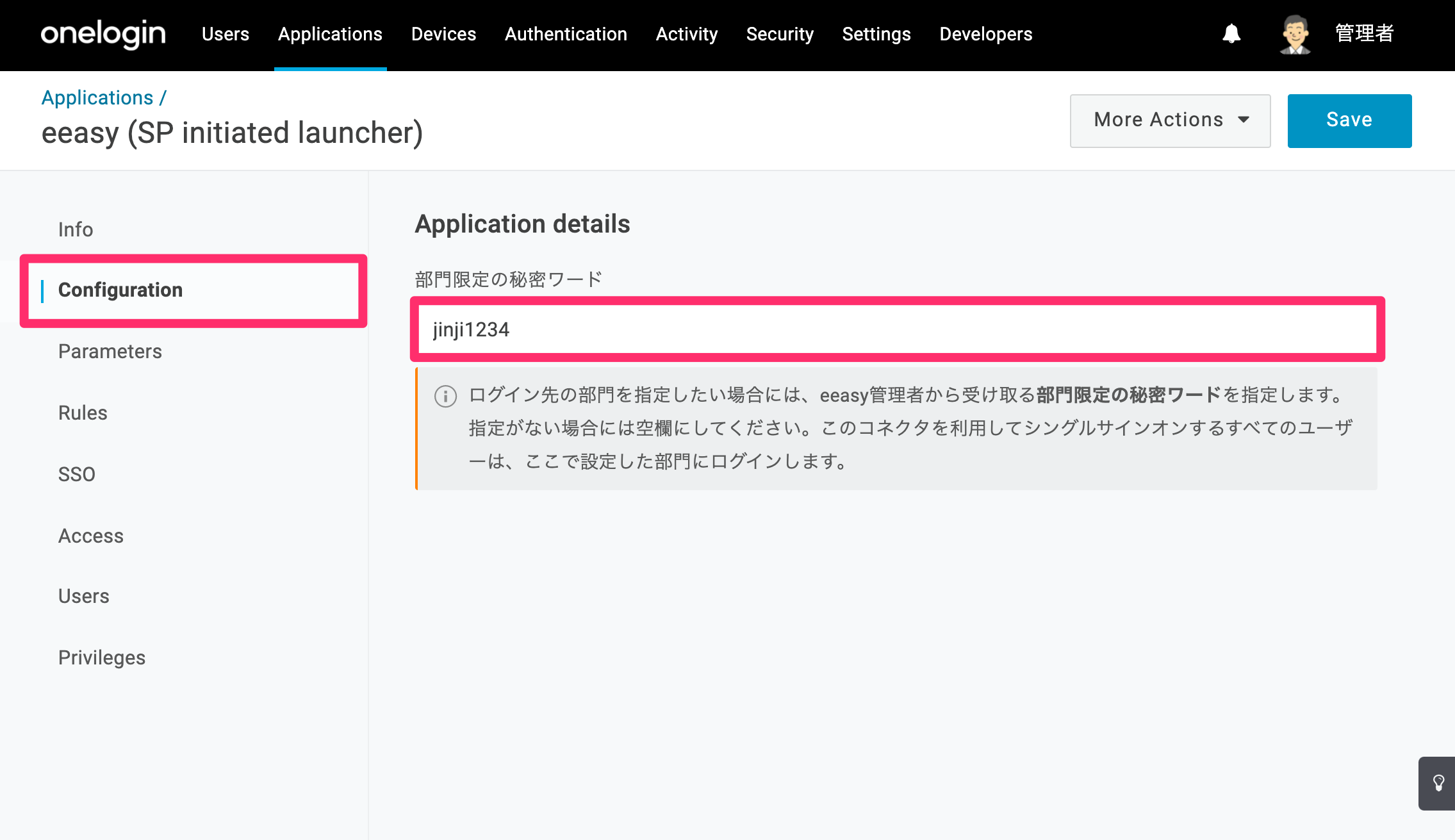
Task: Go back via Applications breadcrumb link
Action: (x=97, y=97)
